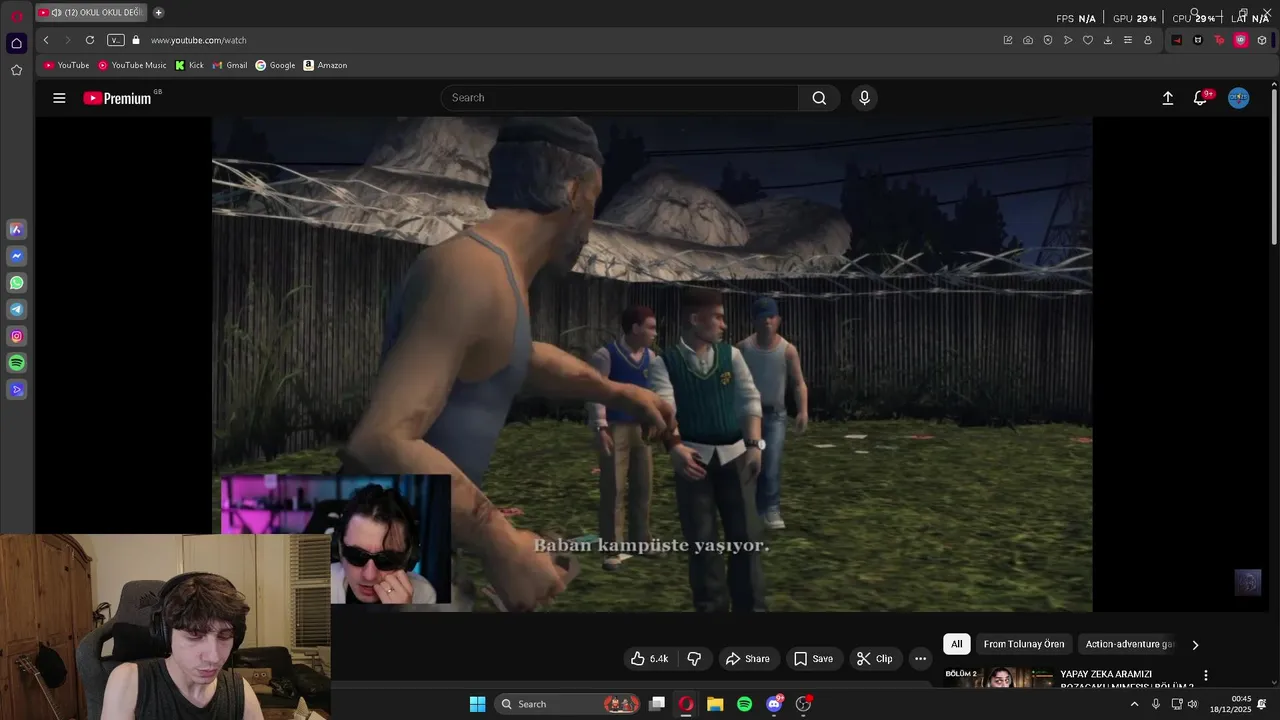Click the red Tp extension icon

(x=1219, y=40)
